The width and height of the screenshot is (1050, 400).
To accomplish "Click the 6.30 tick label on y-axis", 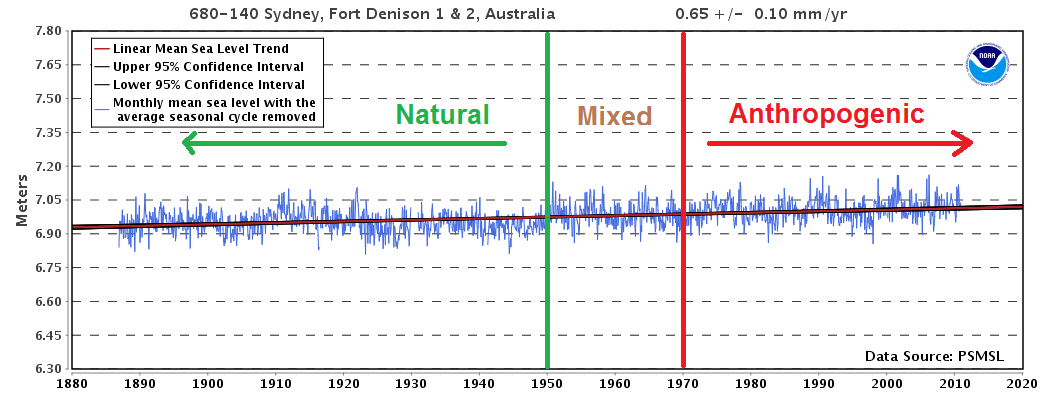I will tap(49, 369).
